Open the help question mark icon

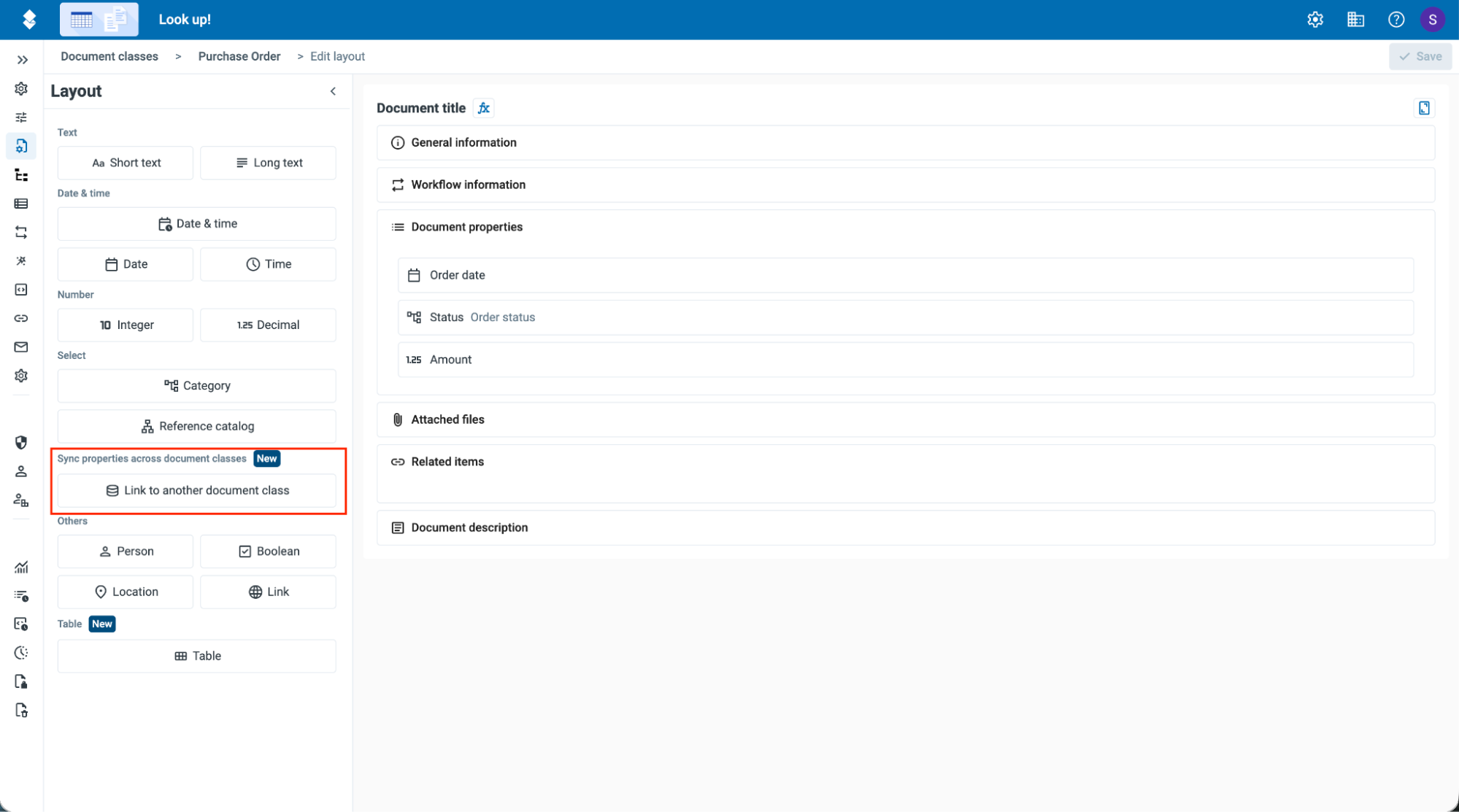(x=1396, y=20)
